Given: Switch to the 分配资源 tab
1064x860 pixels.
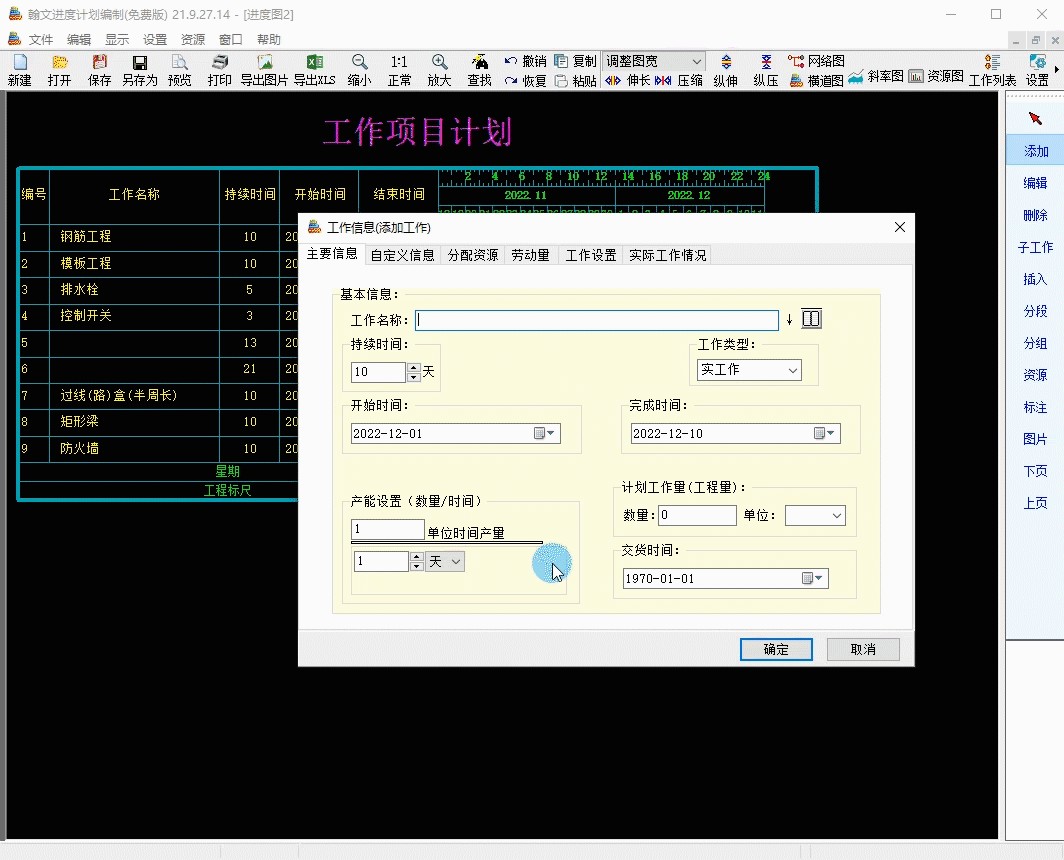Looking at the screenshot, I should 472,255.
